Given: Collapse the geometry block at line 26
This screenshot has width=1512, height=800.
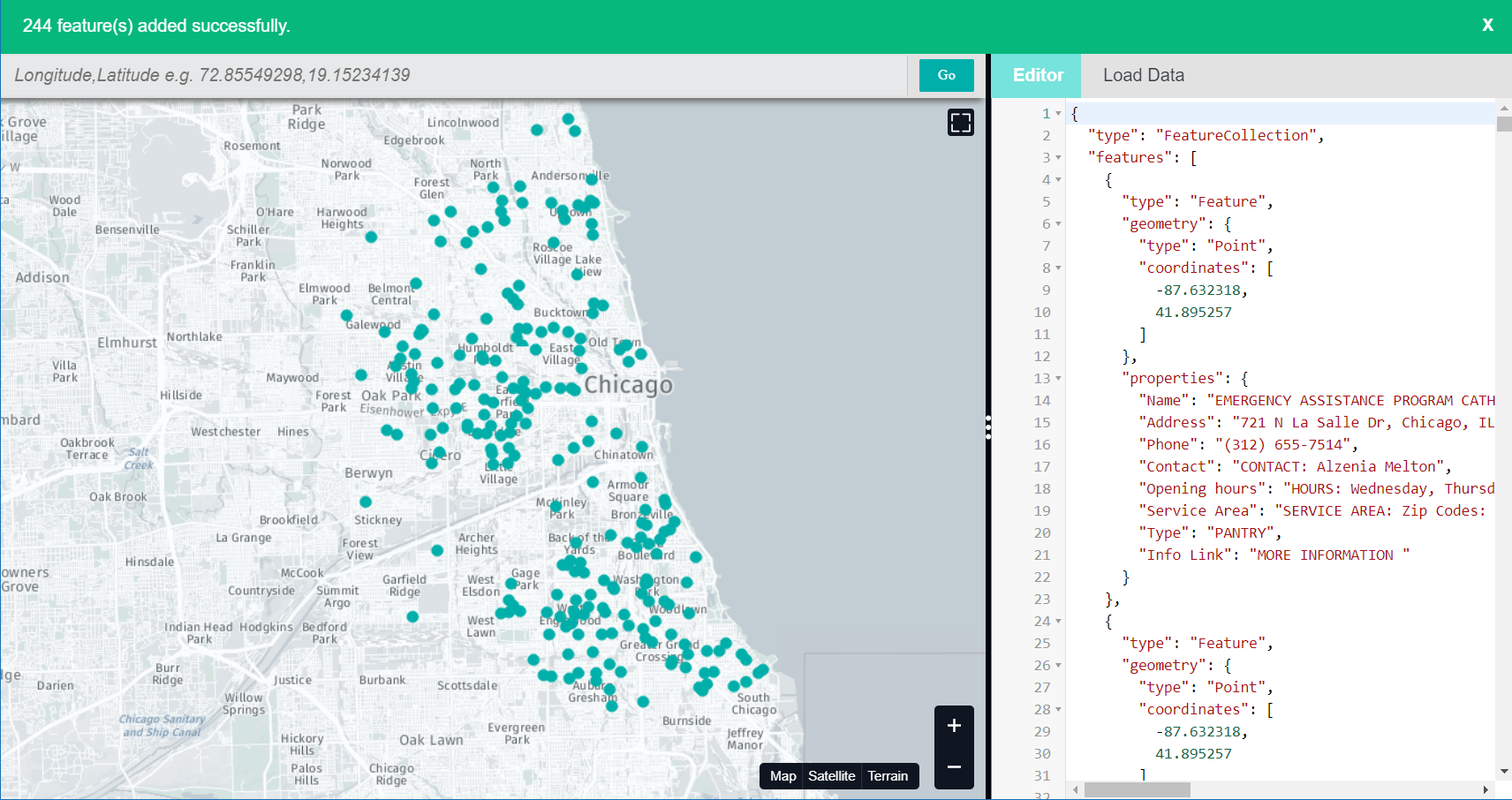Looking at the screenshot, I should point(1058,665).
